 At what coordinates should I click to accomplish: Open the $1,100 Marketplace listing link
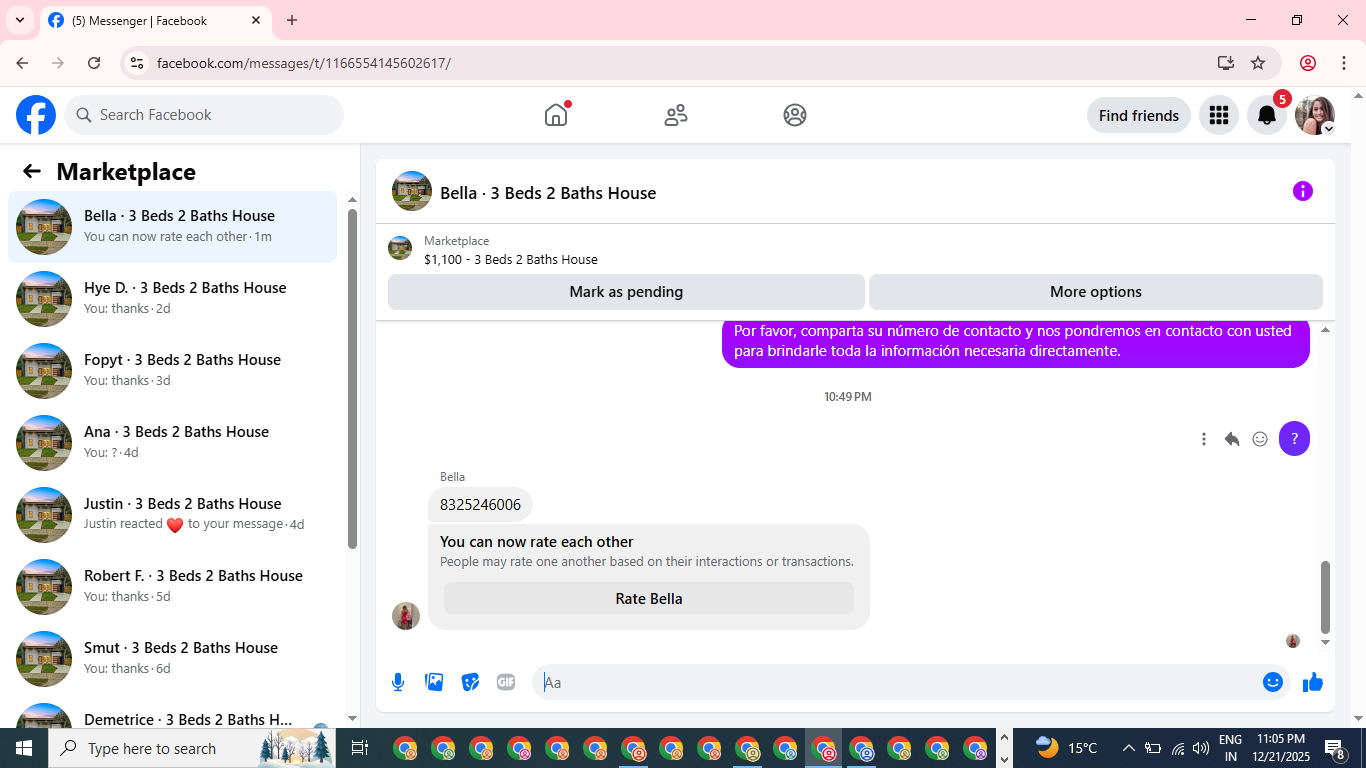(511, 259)
